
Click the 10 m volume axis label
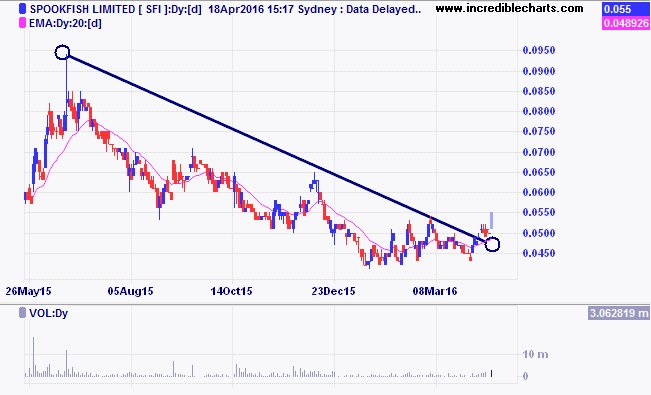click(535, 354)
